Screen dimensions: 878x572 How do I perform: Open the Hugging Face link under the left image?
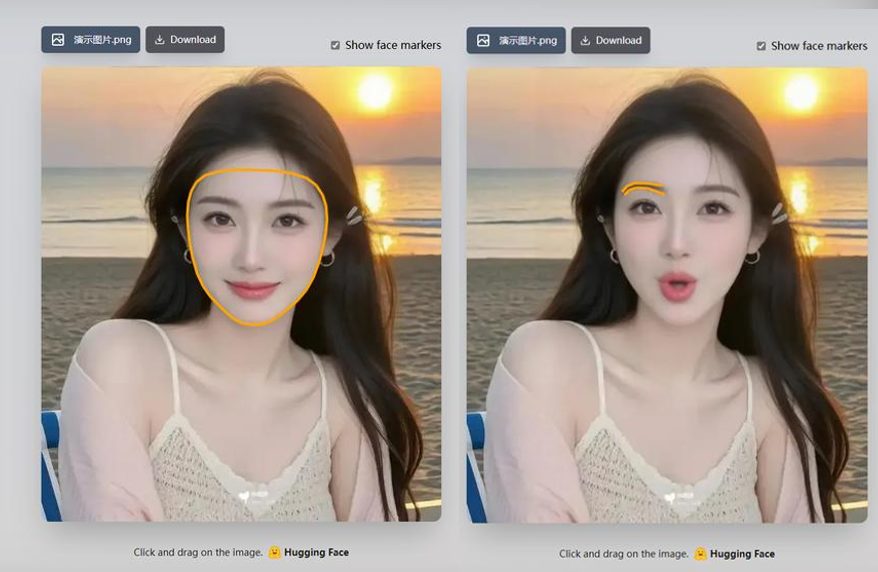[316, 553]
